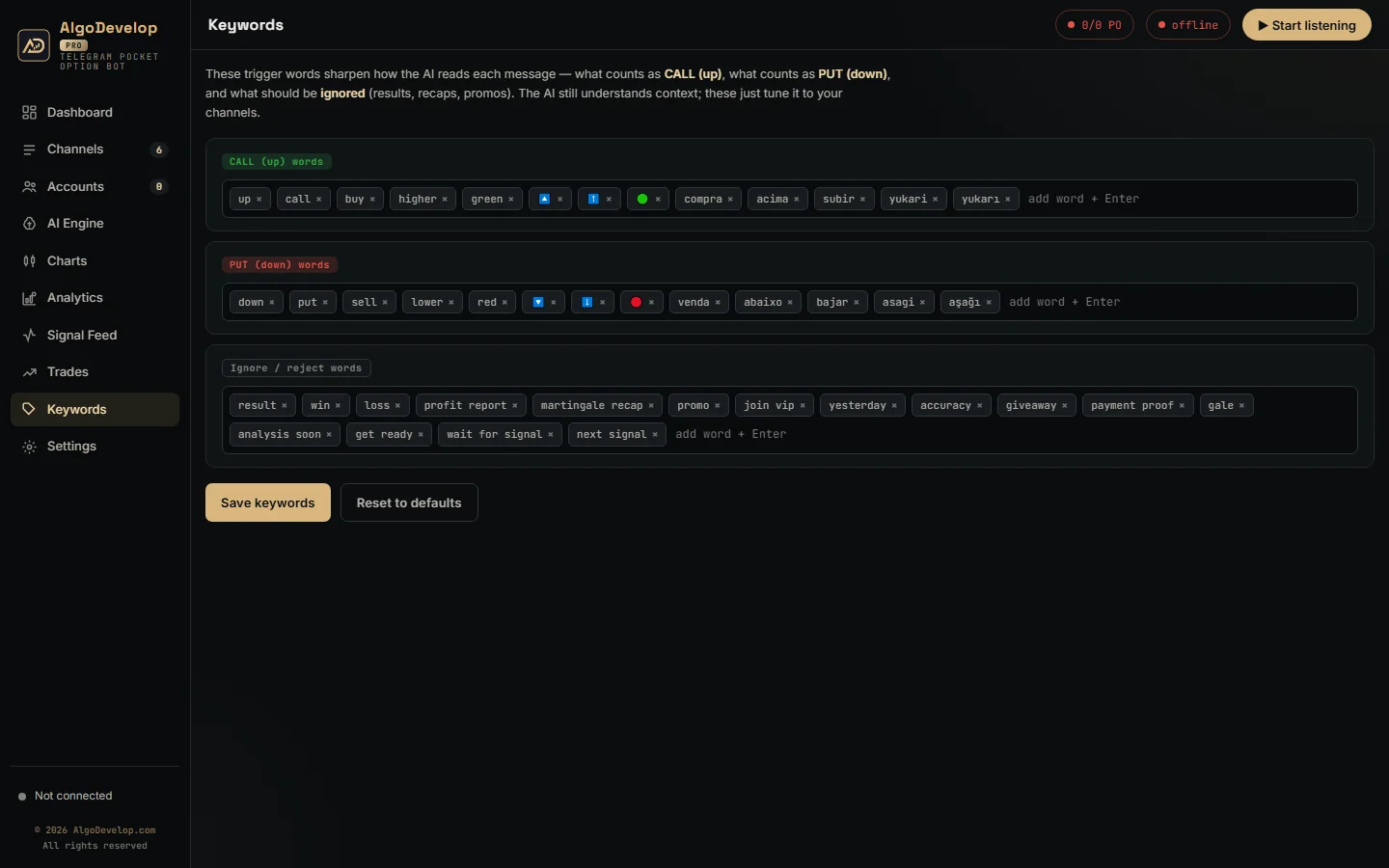Go to the Channels section
1389x868 pixels.
[x=95, y=149]
